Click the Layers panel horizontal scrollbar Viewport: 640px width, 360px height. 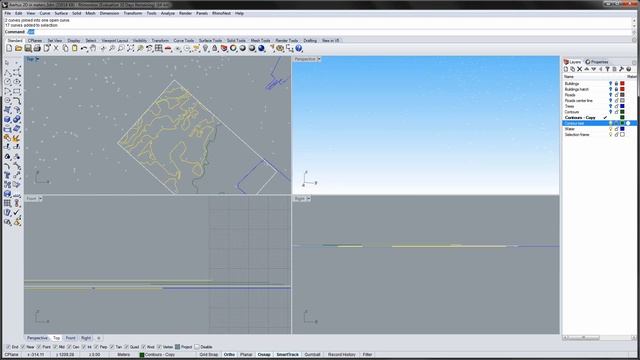click(x=598, y=338)
